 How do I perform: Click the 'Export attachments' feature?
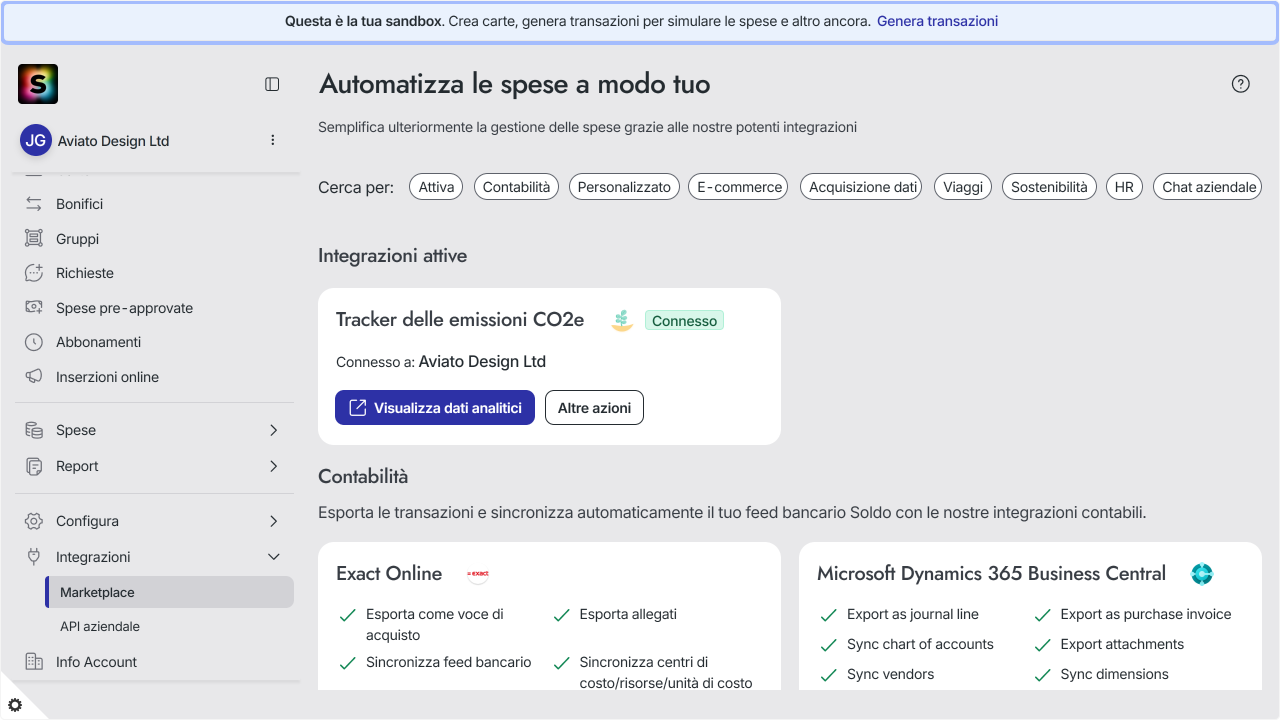click(1122, 644)
